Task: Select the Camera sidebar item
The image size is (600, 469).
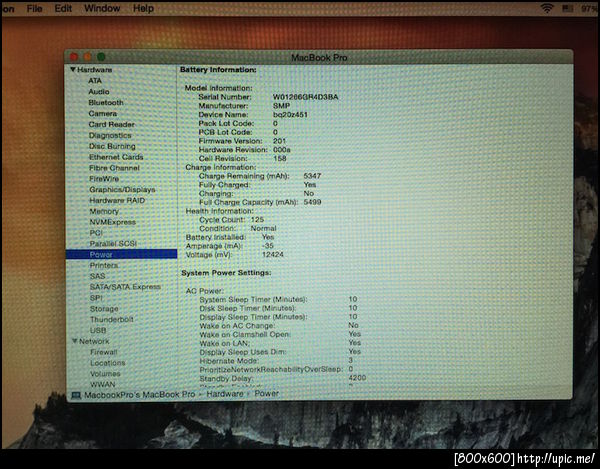Action: coord(103,114)
